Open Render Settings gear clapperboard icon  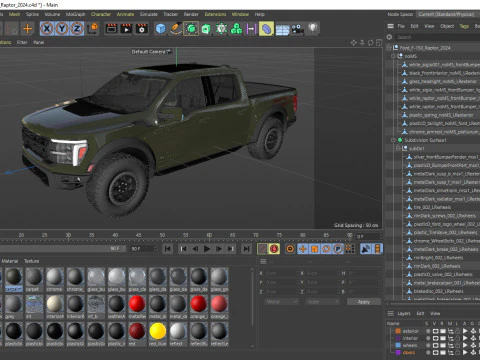tap(141, 29)
